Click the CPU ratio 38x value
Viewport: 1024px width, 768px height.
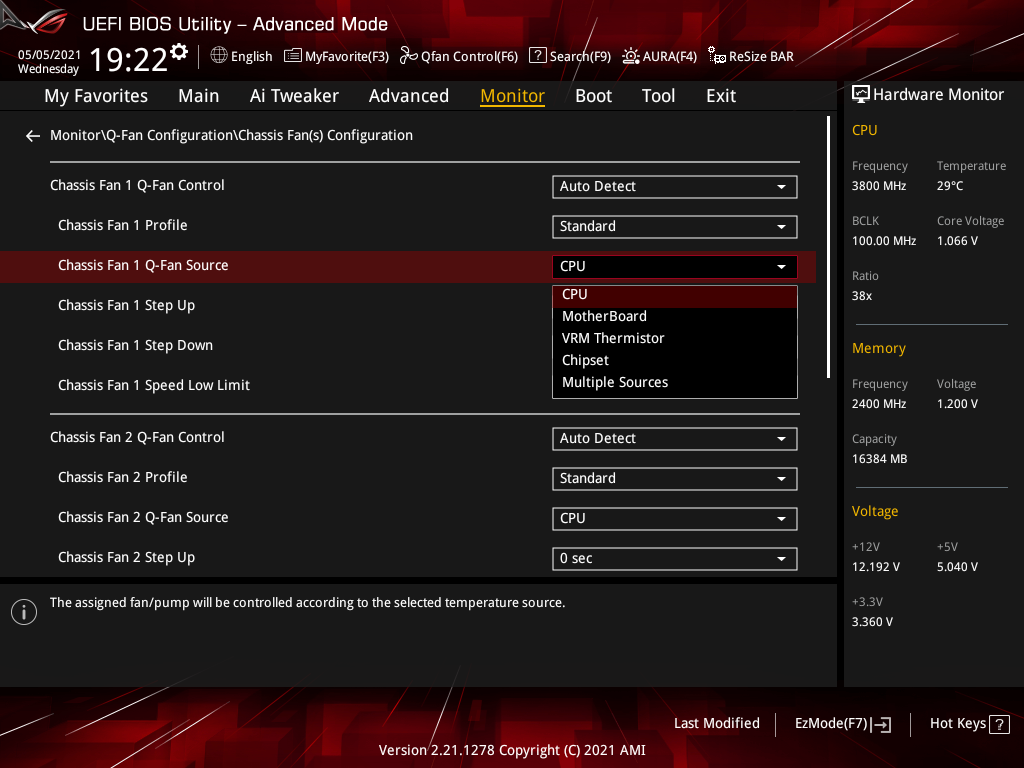[861, 296]
